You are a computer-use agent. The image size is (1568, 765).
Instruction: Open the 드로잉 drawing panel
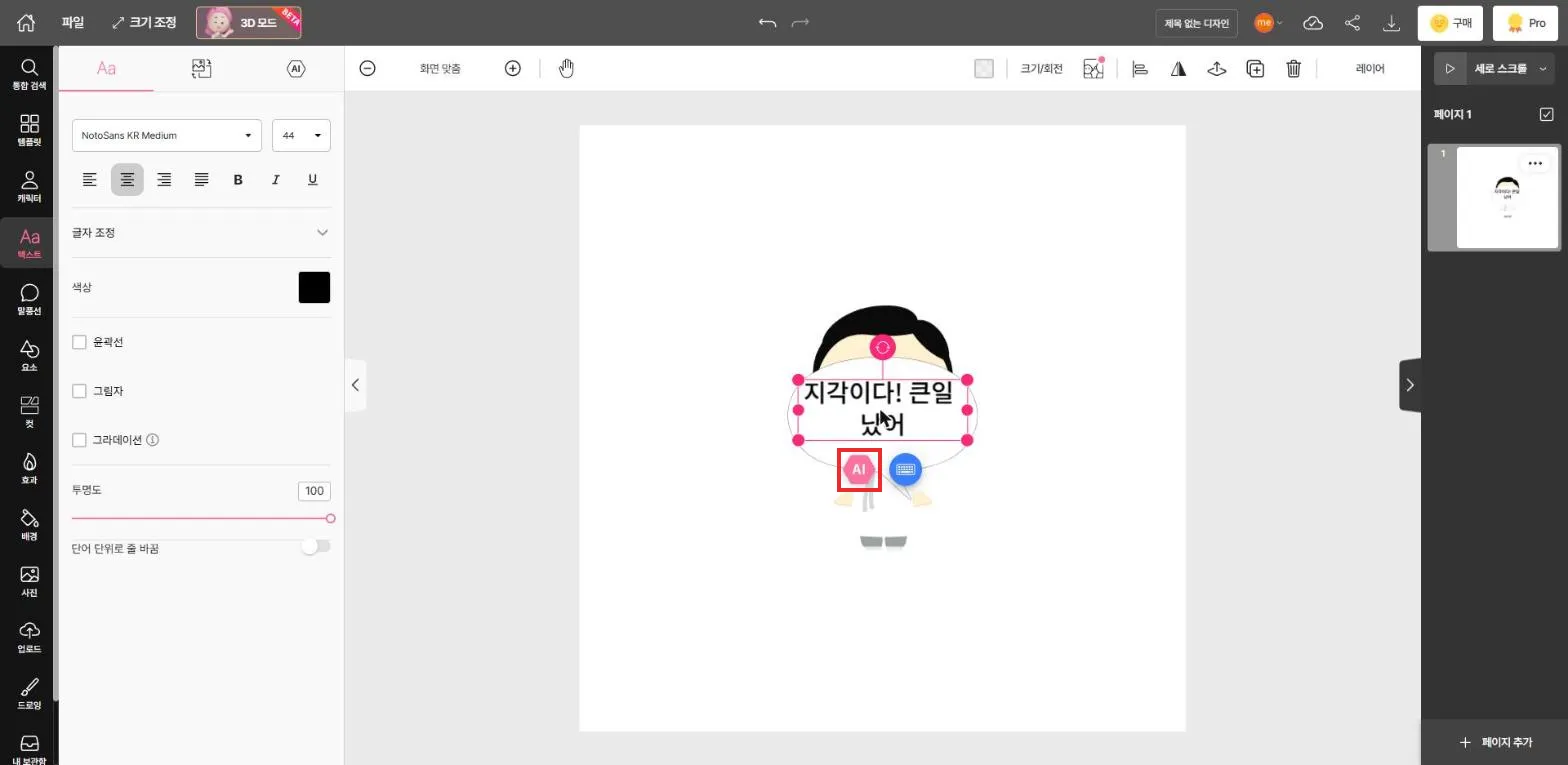click(x=29, y=693)
